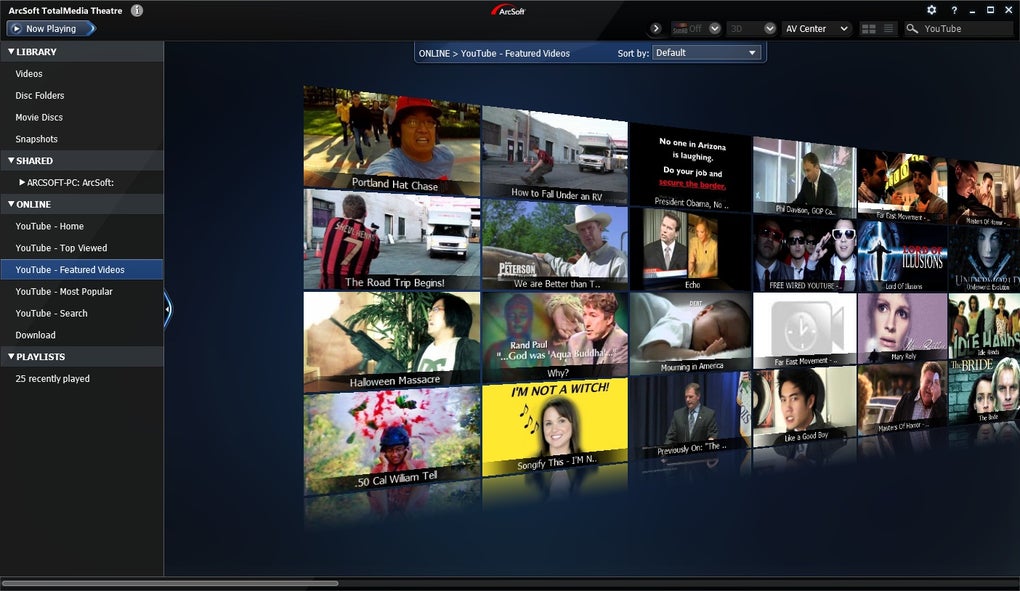Click the Now Playing button
Image resolution: width=1020 pixels, height=591 pixels.
51,29
